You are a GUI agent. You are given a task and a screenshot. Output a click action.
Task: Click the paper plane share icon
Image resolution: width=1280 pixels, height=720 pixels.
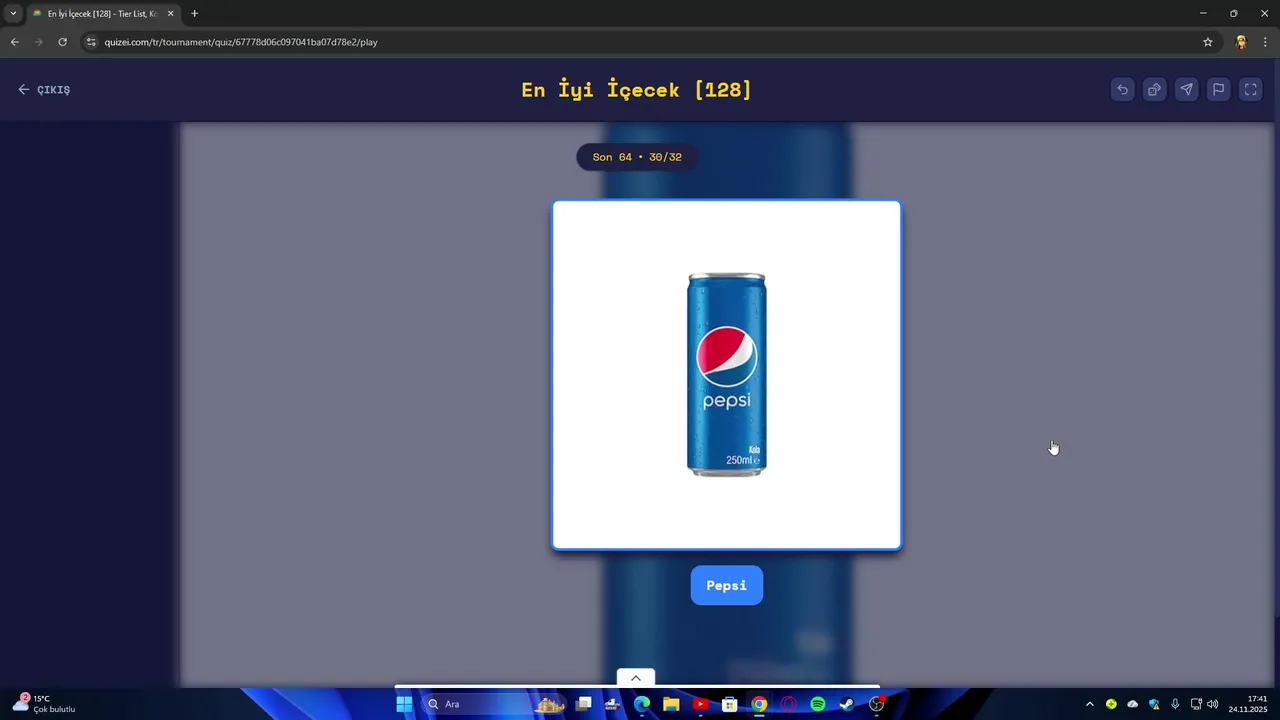[1186, 89]
